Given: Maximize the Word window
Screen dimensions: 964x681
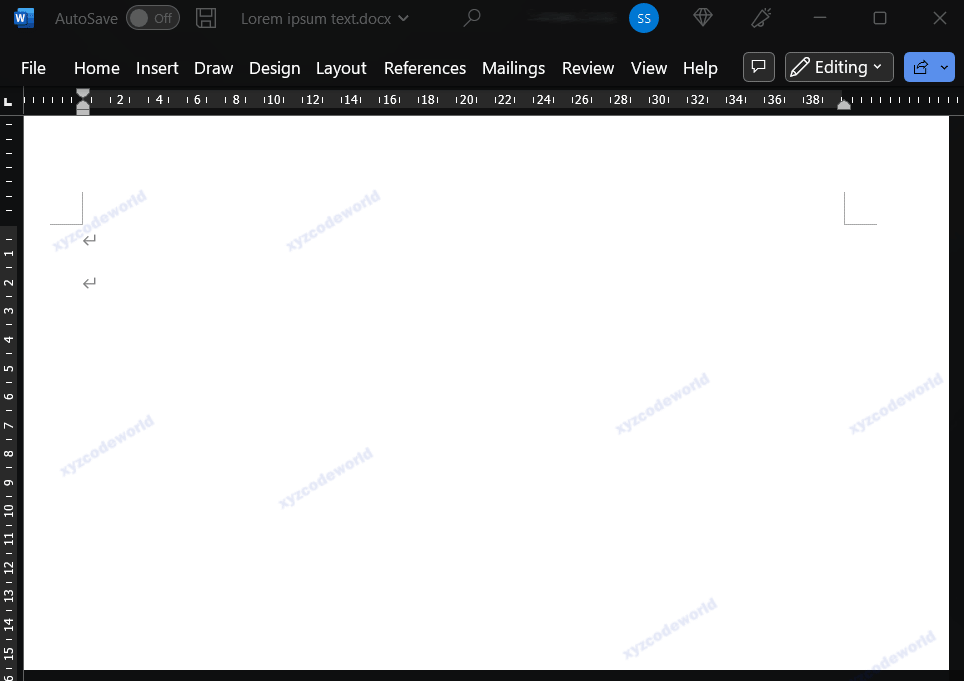Looking at the screenshot, I should pyautogui.click(x=880, y=18).
